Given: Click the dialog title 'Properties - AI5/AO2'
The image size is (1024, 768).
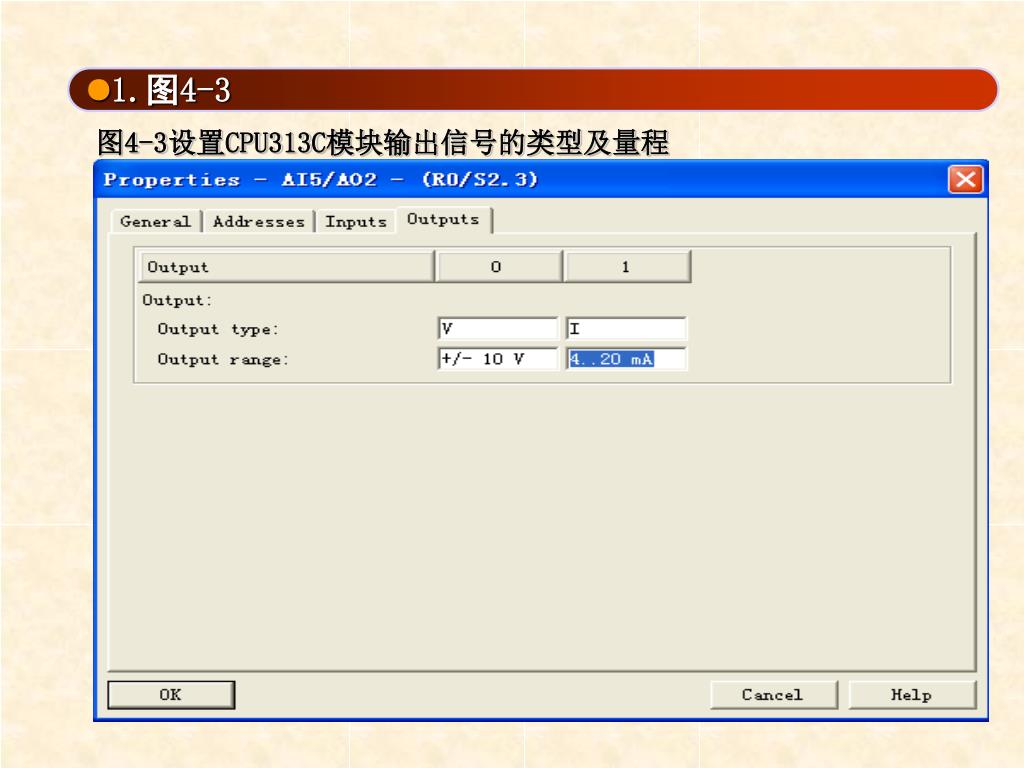Looking at the screenshot, I should (240, 180).
